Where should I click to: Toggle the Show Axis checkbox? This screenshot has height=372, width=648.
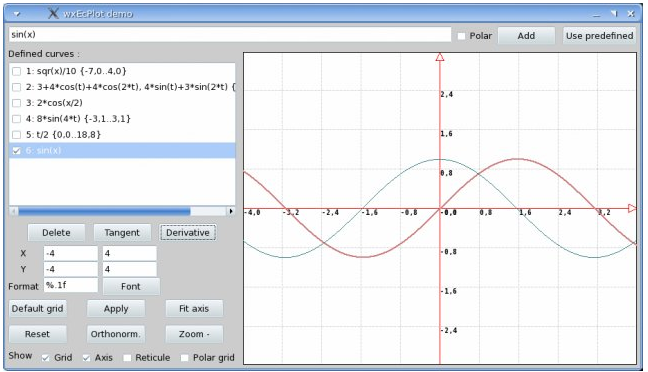point(86,358)
